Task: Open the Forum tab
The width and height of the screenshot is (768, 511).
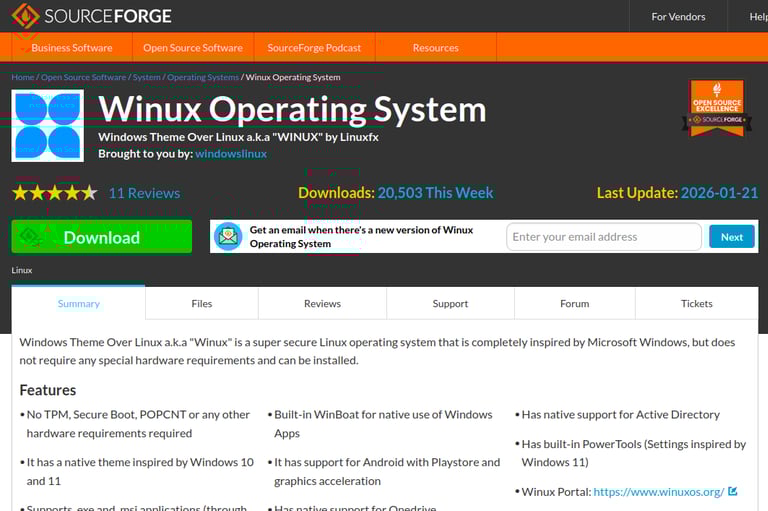Action: (x=575, y=303)
